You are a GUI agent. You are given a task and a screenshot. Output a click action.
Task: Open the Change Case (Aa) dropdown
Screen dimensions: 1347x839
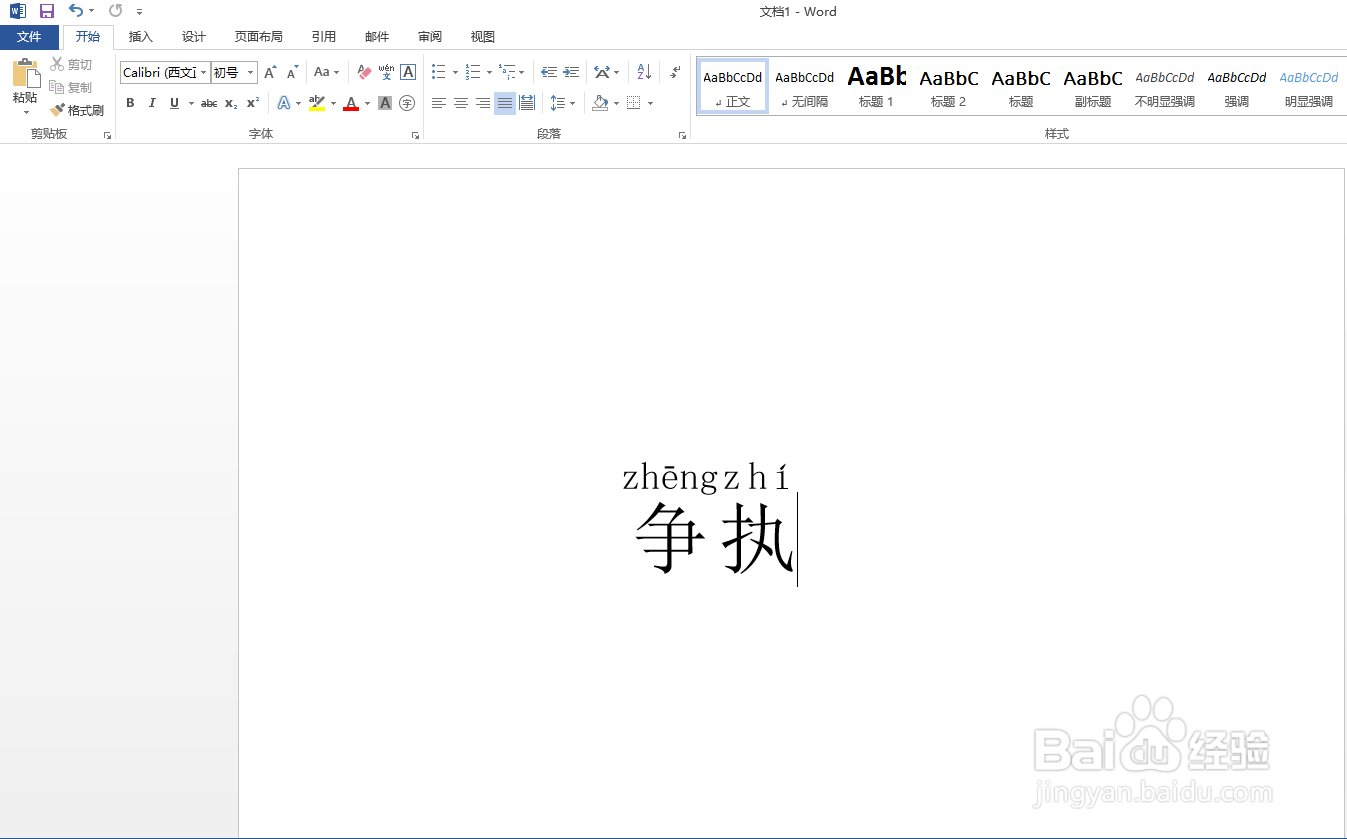(x=326, y=72)
